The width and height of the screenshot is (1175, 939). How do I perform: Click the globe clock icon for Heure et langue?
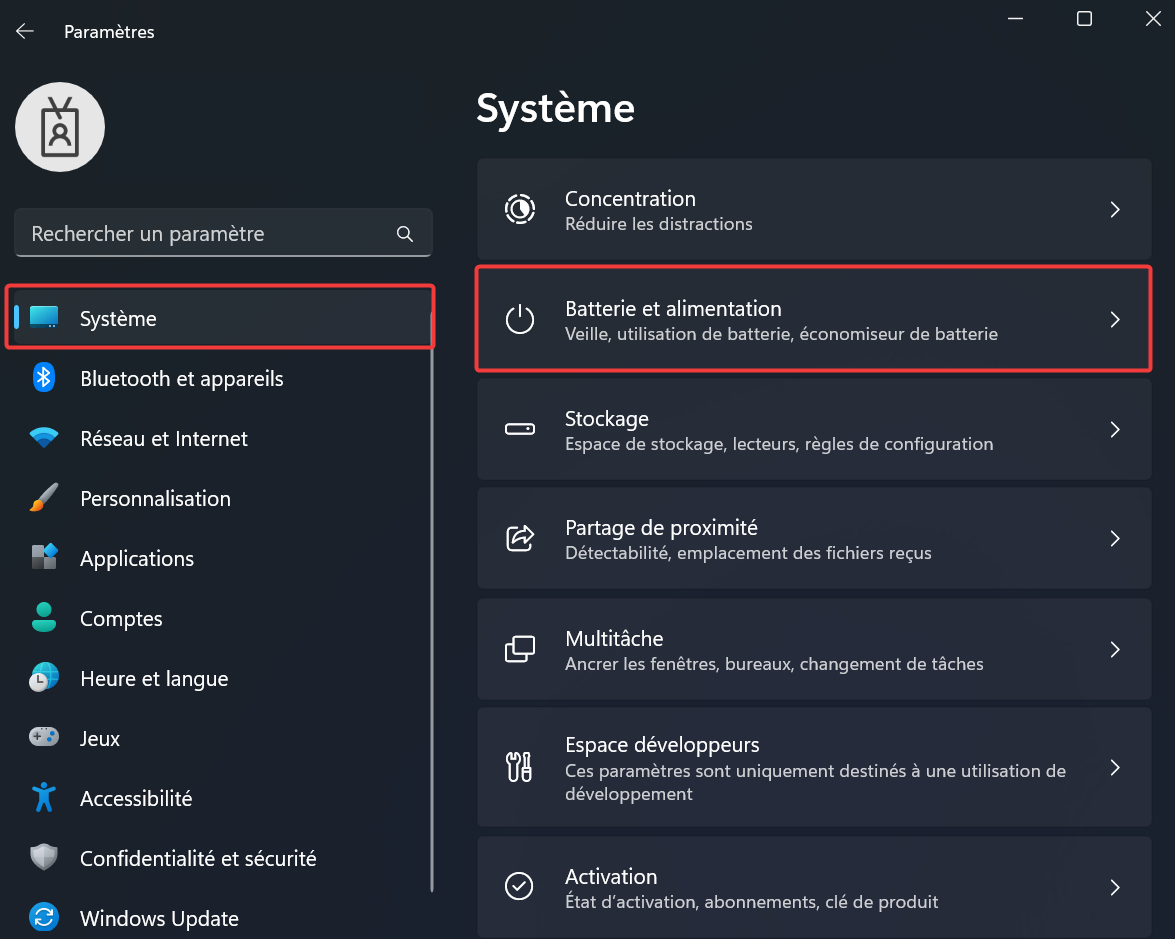coord(44,677)
